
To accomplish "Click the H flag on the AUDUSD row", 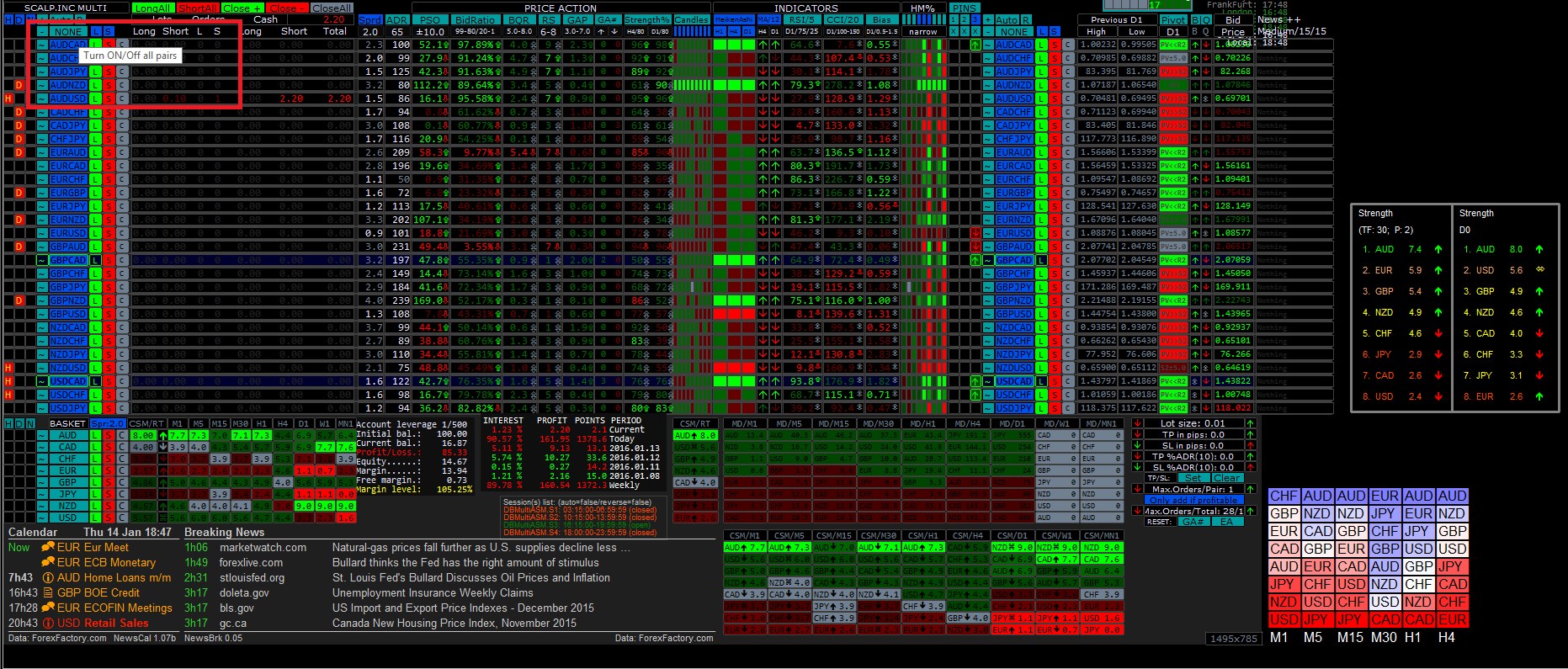I will [8, 98].
